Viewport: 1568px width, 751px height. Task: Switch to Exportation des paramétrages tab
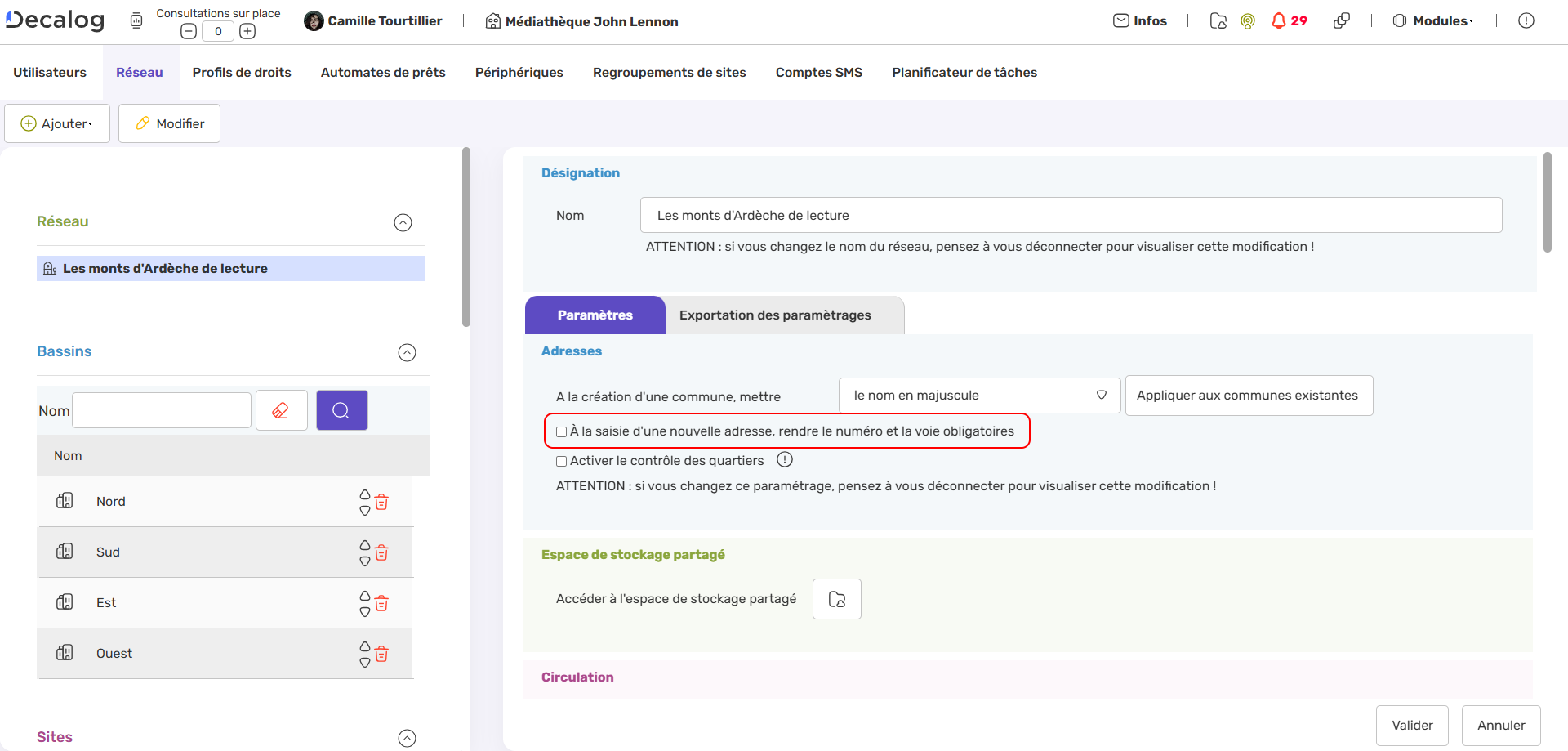click(x=775, y=315)
